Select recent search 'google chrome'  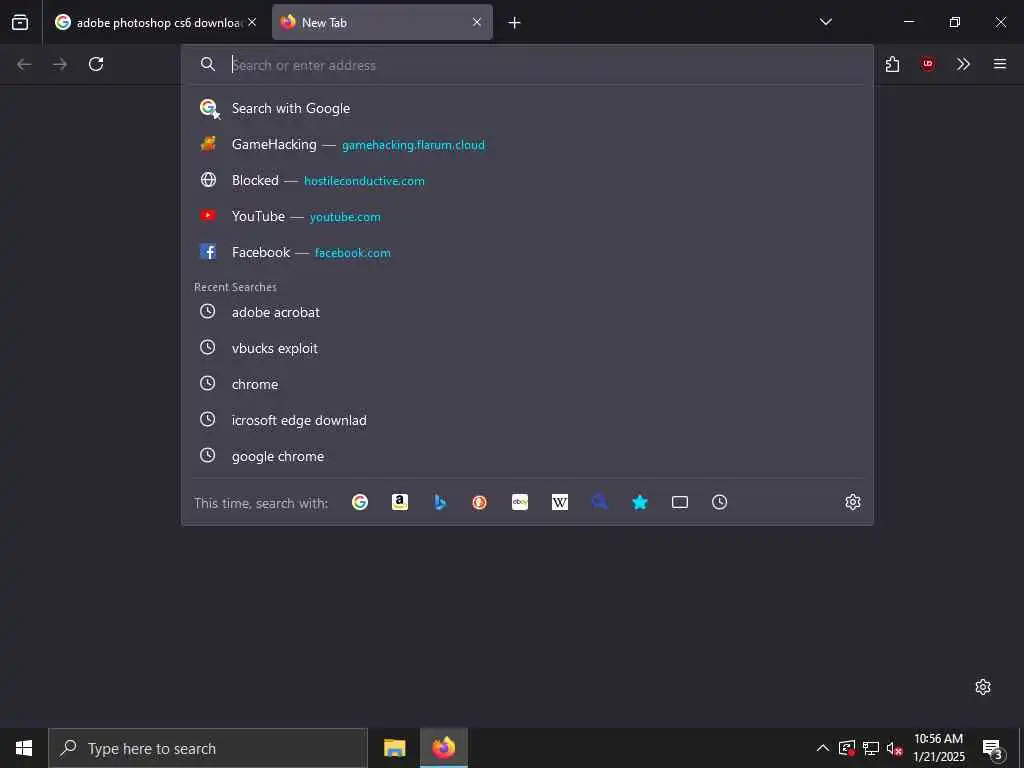pyautogui.click(x=528, y=456)
